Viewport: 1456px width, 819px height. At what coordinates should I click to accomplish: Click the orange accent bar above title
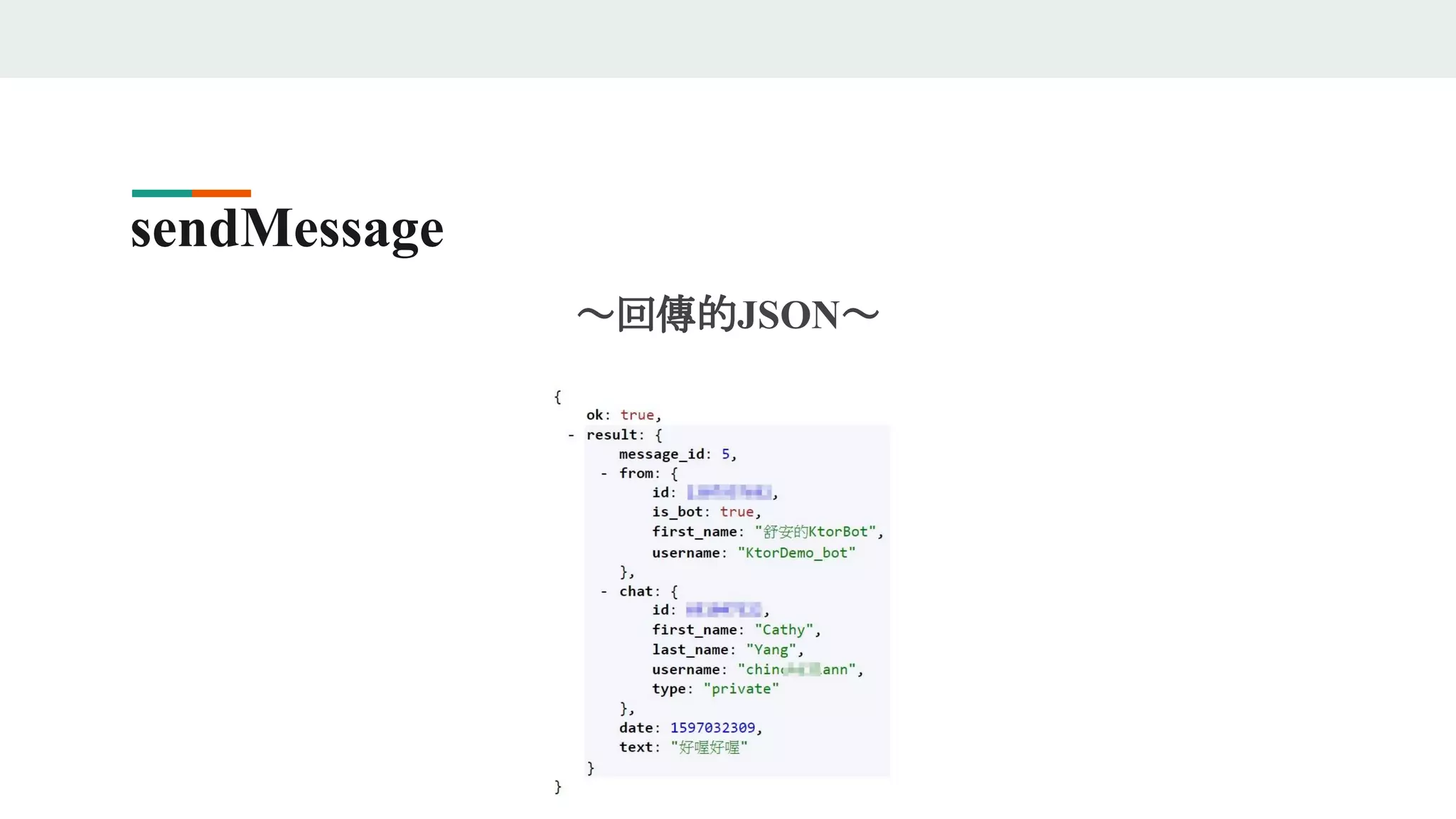(221, 193)
